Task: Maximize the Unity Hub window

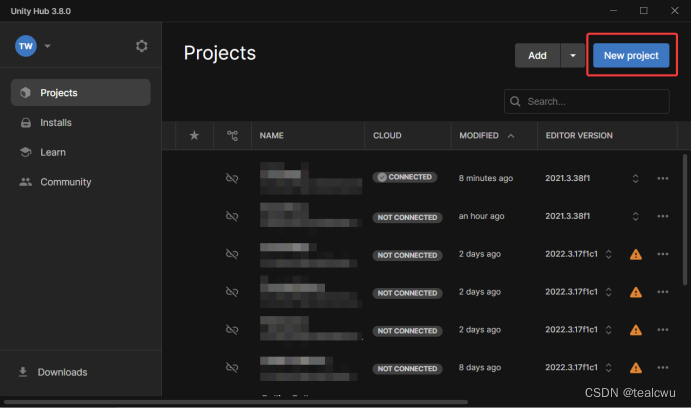Action: 644,11
